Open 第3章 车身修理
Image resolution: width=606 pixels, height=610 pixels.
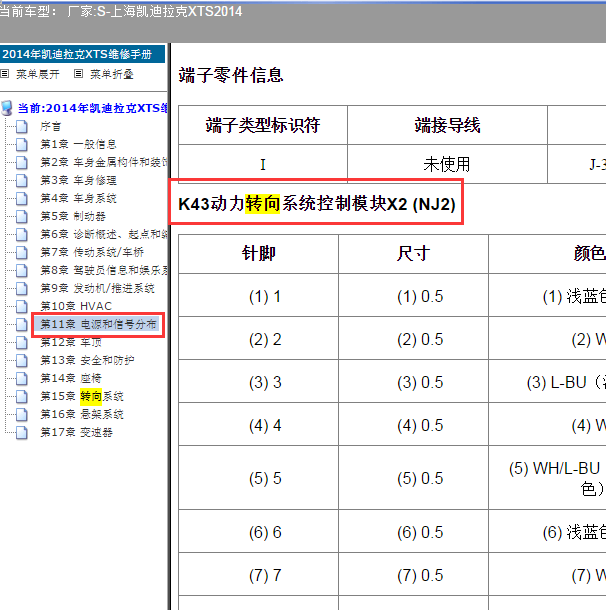coord(78,180)
